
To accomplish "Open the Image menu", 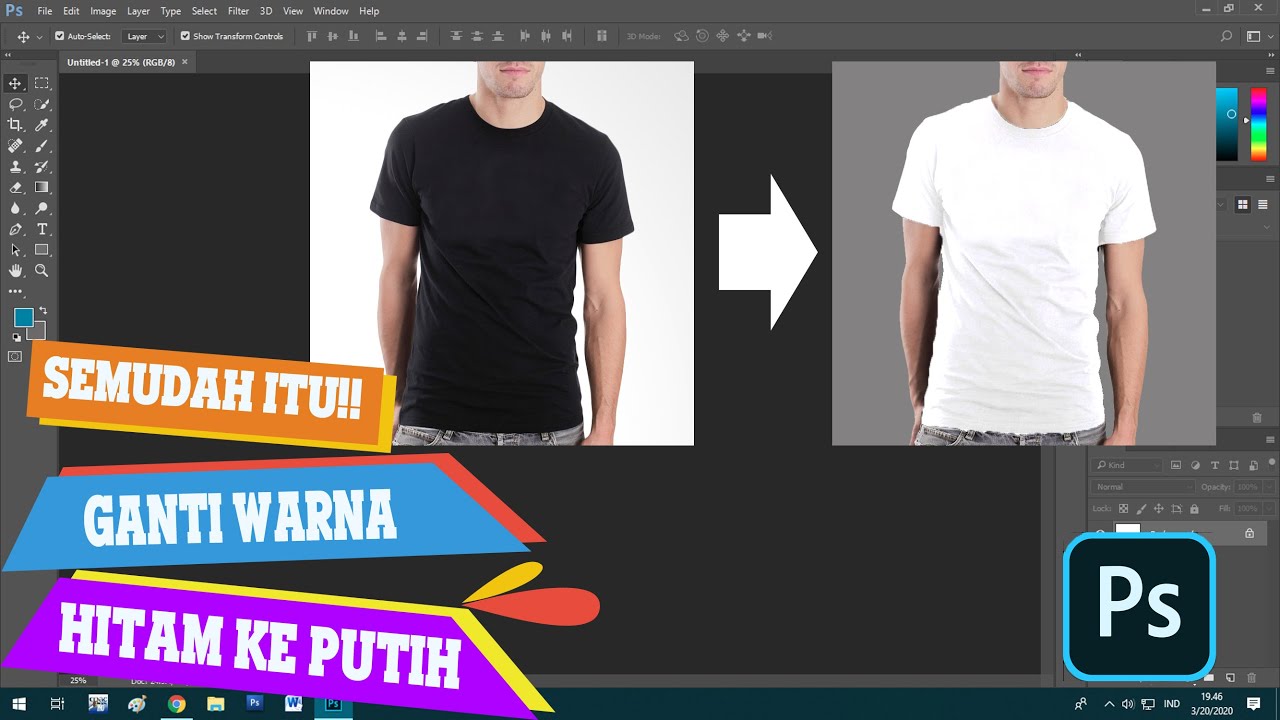I will 103,11.
